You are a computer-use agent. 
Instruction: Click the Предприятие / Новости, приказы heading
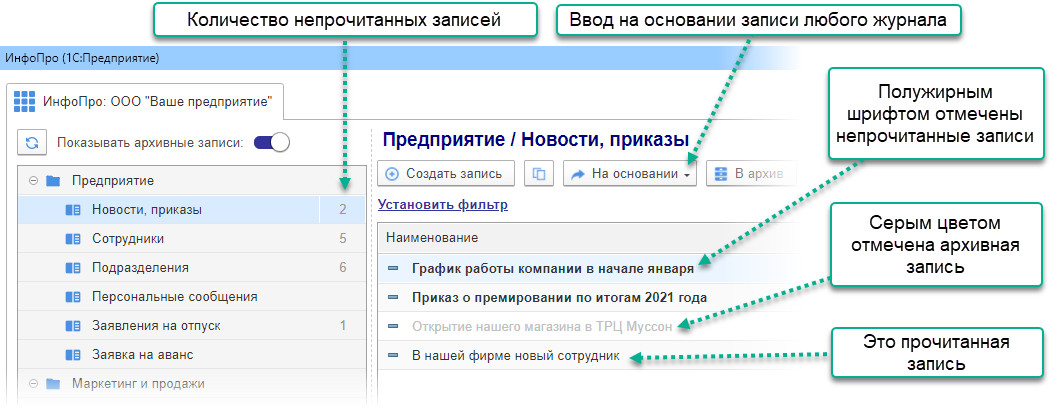coord(536,140)
